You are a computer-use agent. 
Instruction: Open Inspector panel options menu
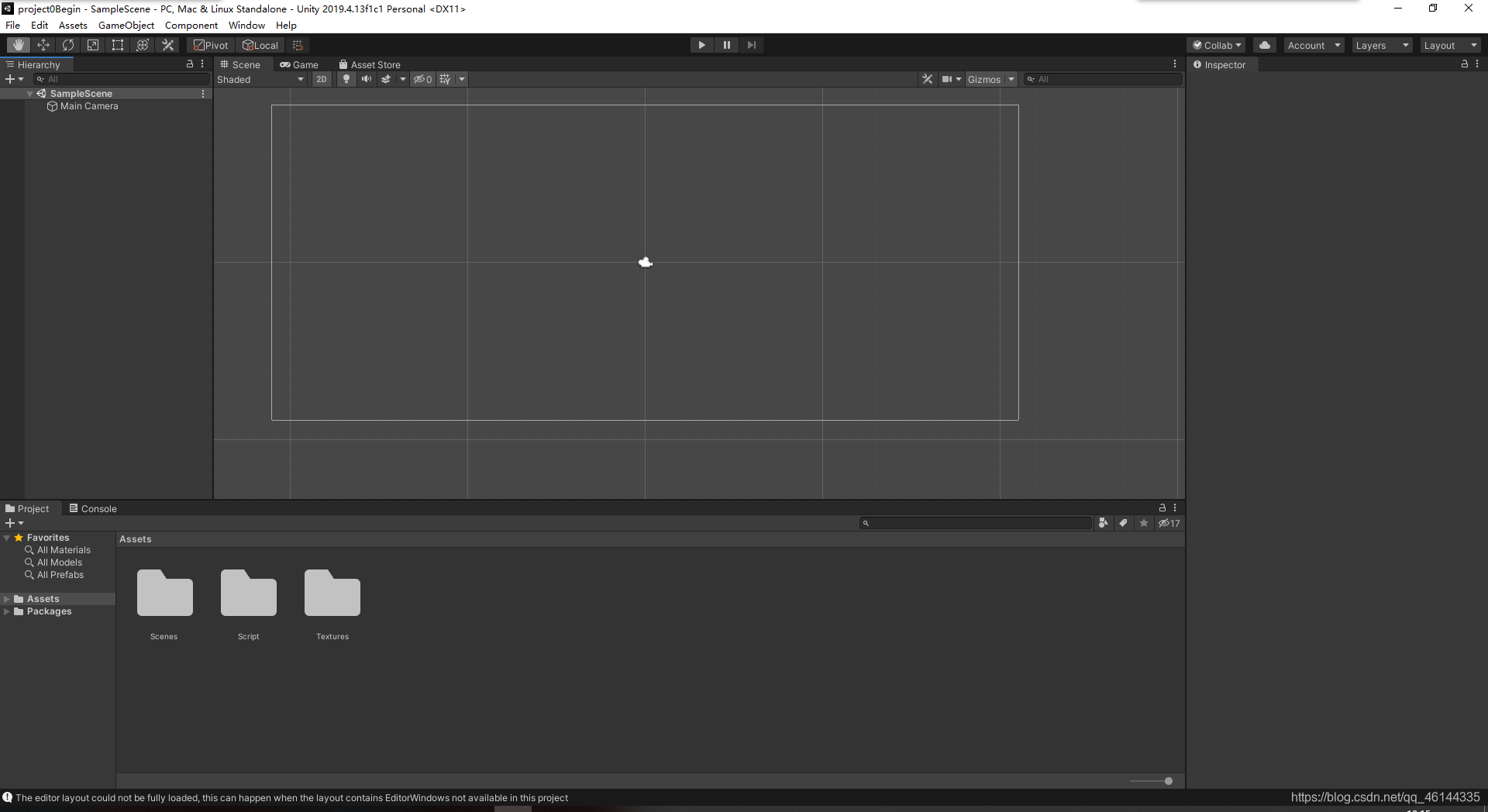1477,64
